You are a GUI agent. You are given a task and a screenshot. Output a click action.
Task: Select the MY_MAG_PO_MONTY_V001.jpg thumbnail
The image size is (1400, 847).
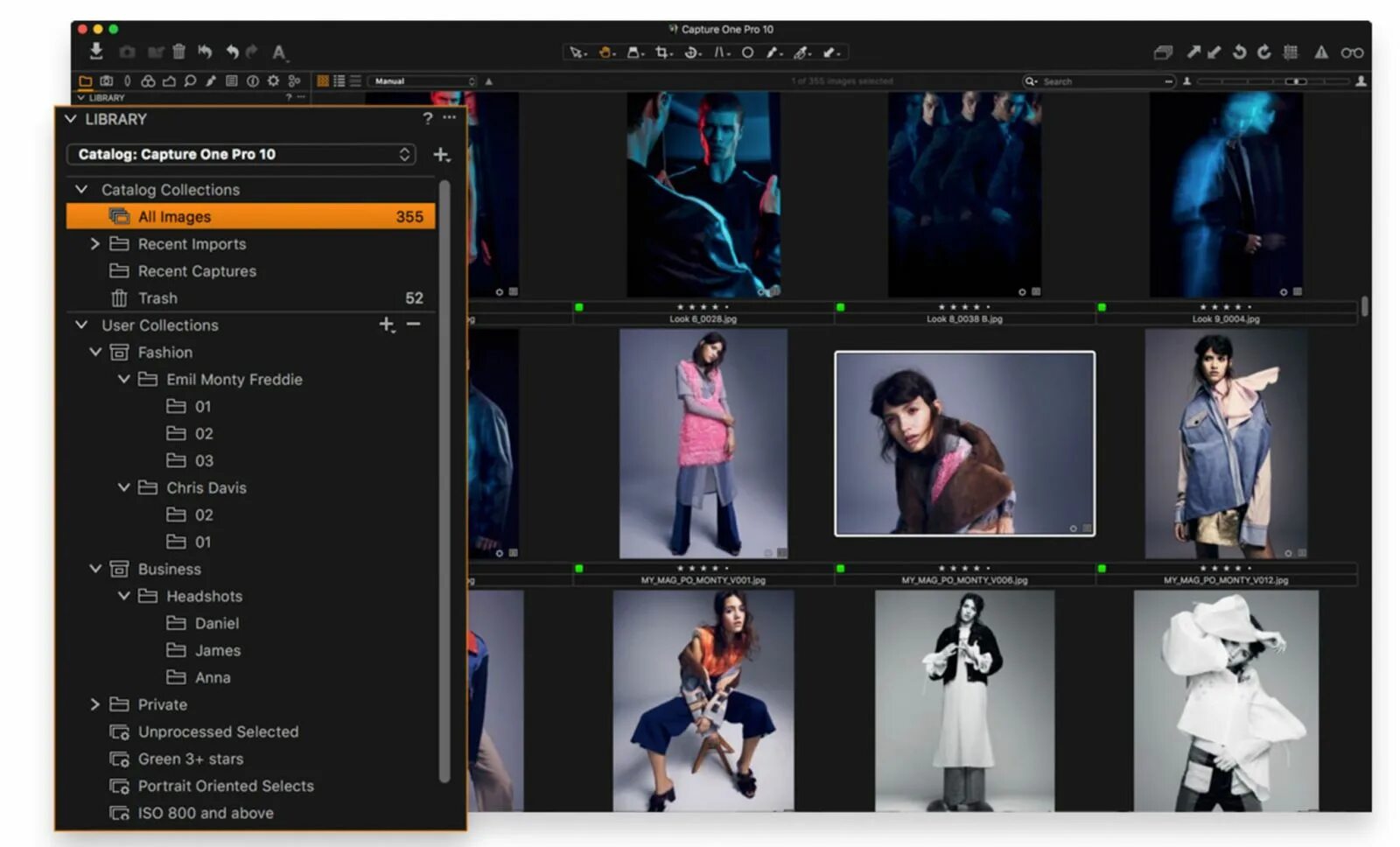[x=703, y=444]
